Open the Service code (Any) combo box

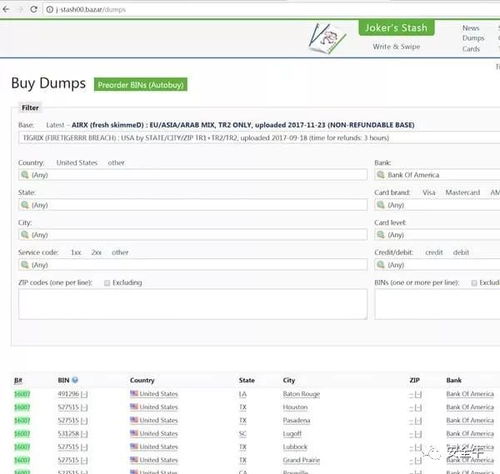(193, 265)
